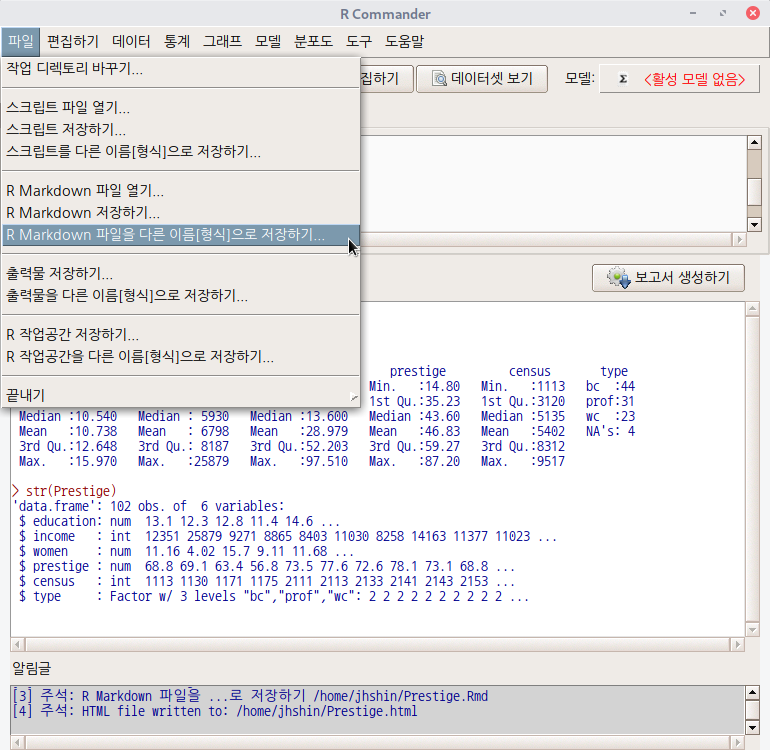Close the R Commander window

point(752,13)
